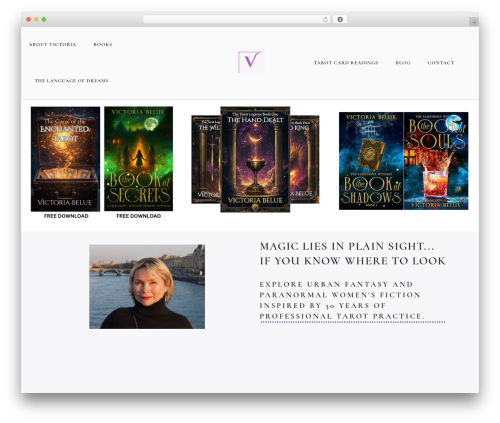This screenshot has width=500, height=423.
Task: Click the purple V site logo
Action: coord(250,62)
